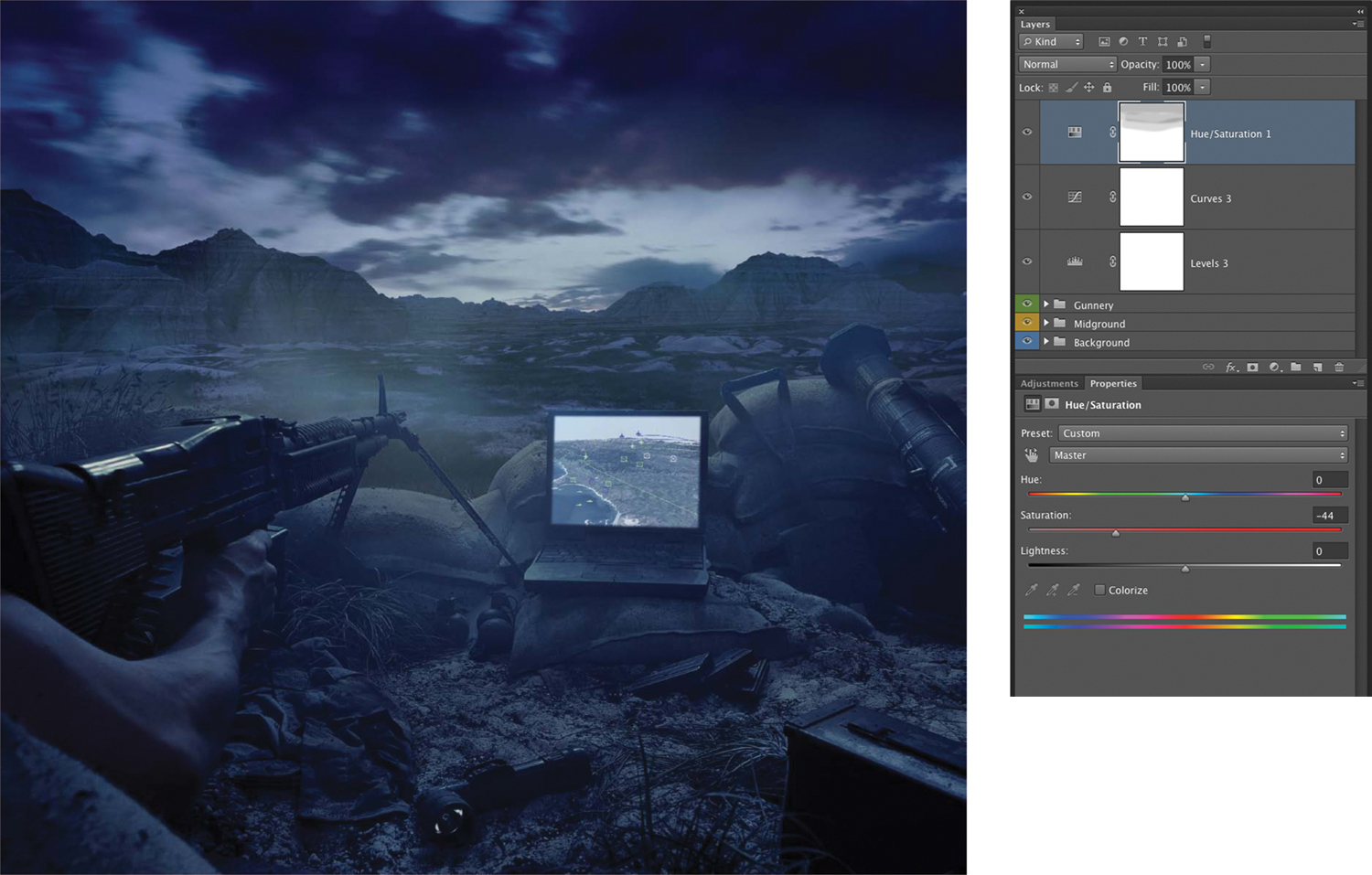The image size is (1372, 875).
Task: Create a new layer icon
Action: pyautogui.click(x=1318, y=368)
